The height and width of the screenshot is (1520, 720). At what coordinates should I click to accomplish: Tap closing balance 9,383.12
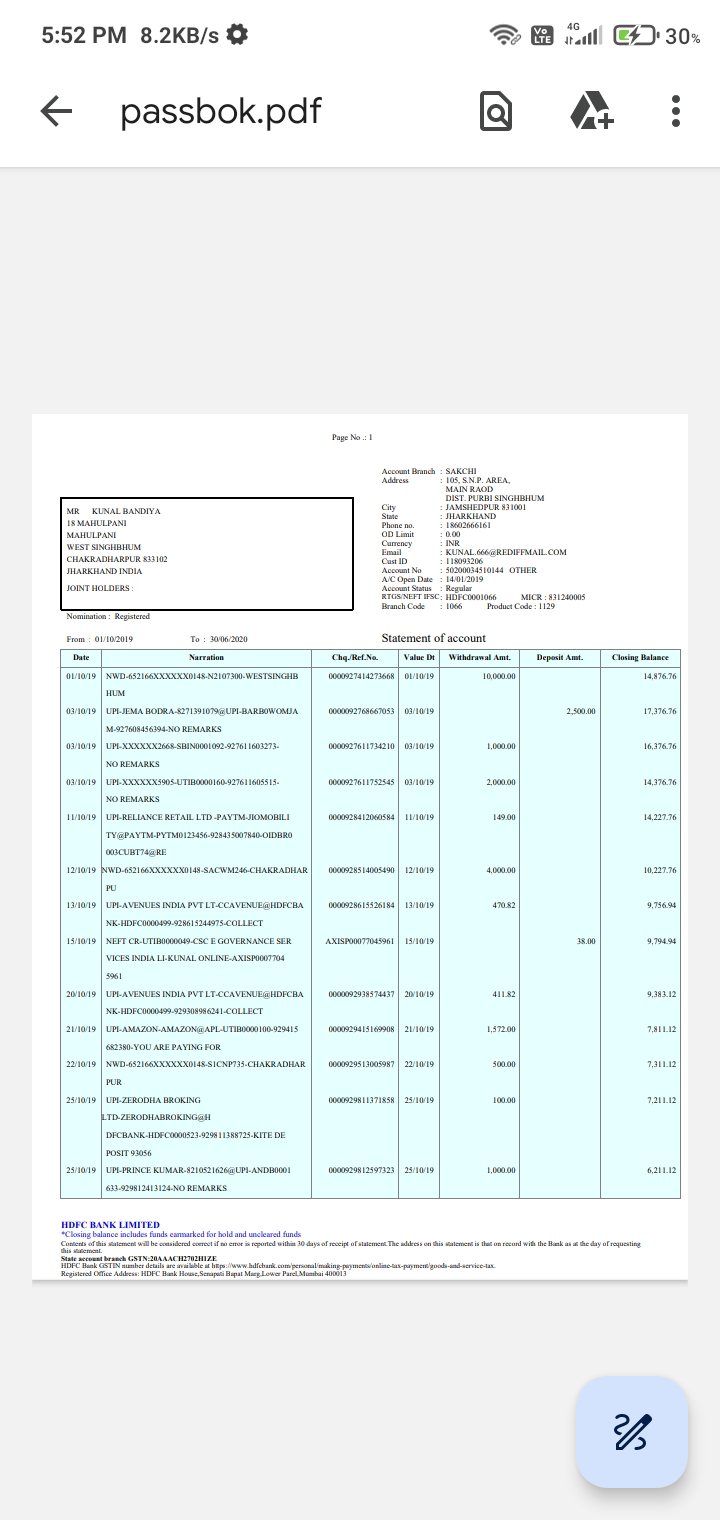point(662,994)
